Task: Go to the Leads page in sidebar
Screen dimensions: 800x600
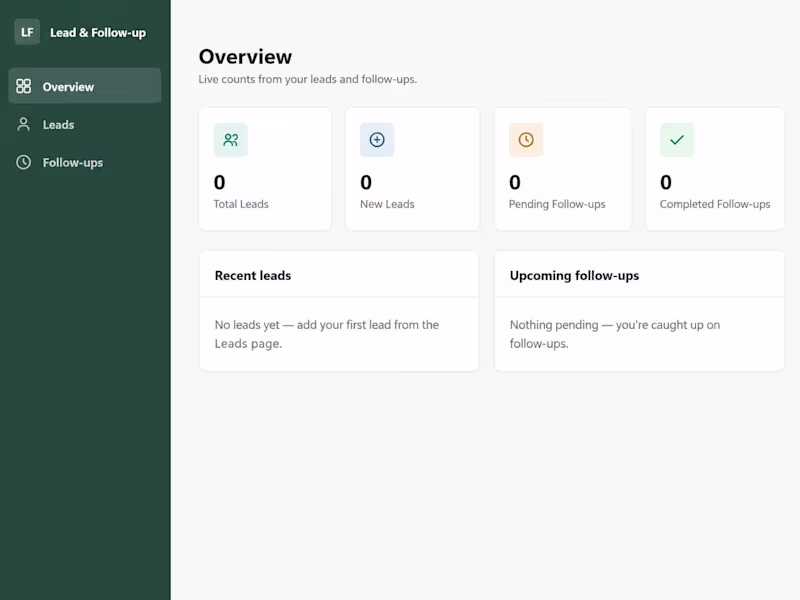Action: click(x=85, y=124)
